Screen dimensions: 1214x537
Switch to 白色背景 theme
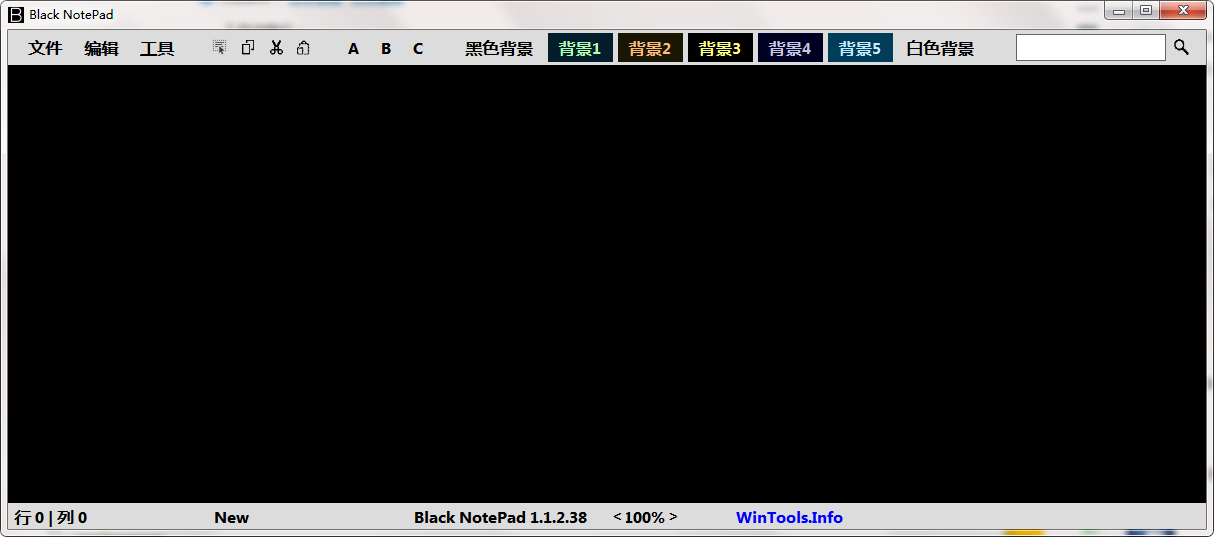click(x=940, y=48)
